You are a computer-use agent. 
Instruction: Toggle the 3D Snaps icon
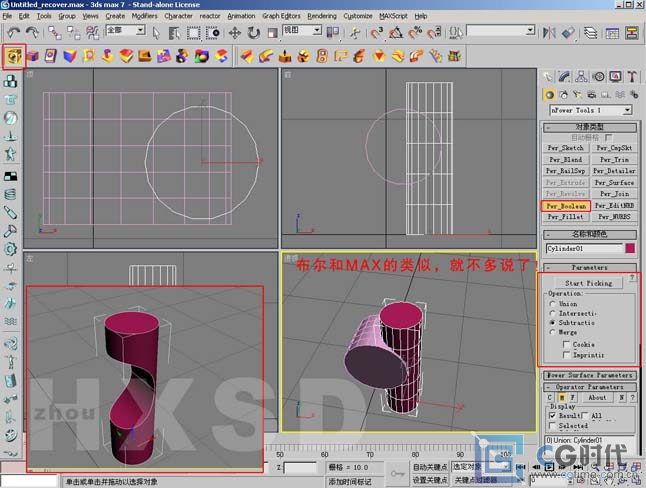pos(376,33)
